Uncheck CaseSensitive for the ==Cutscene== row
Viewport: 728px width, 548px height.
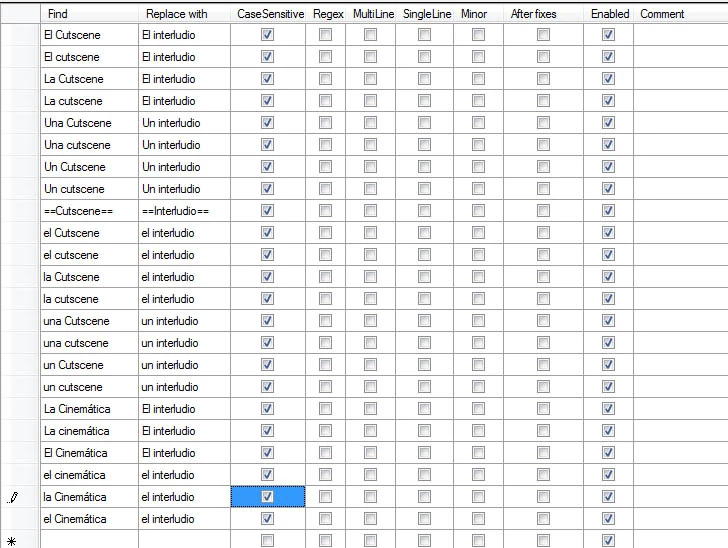(267, 211)
